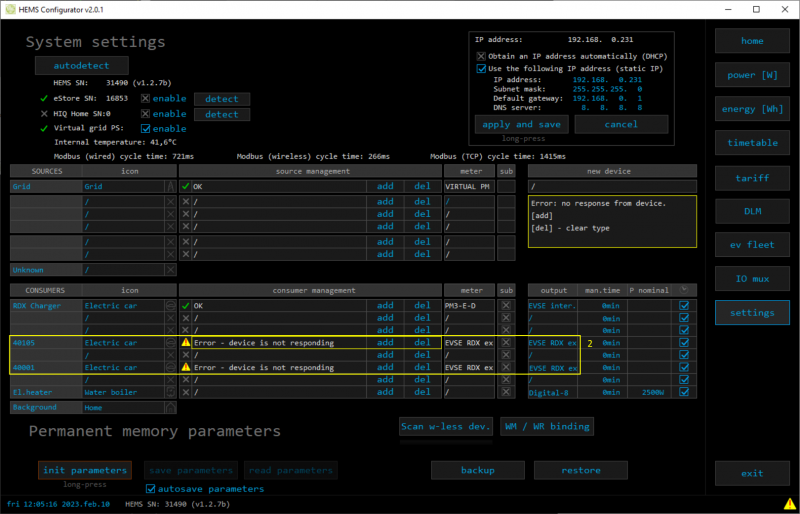This screenshot has width=800, height=514.
Task: Toggle autosave parameters checkbox
Action: point(152,489)
